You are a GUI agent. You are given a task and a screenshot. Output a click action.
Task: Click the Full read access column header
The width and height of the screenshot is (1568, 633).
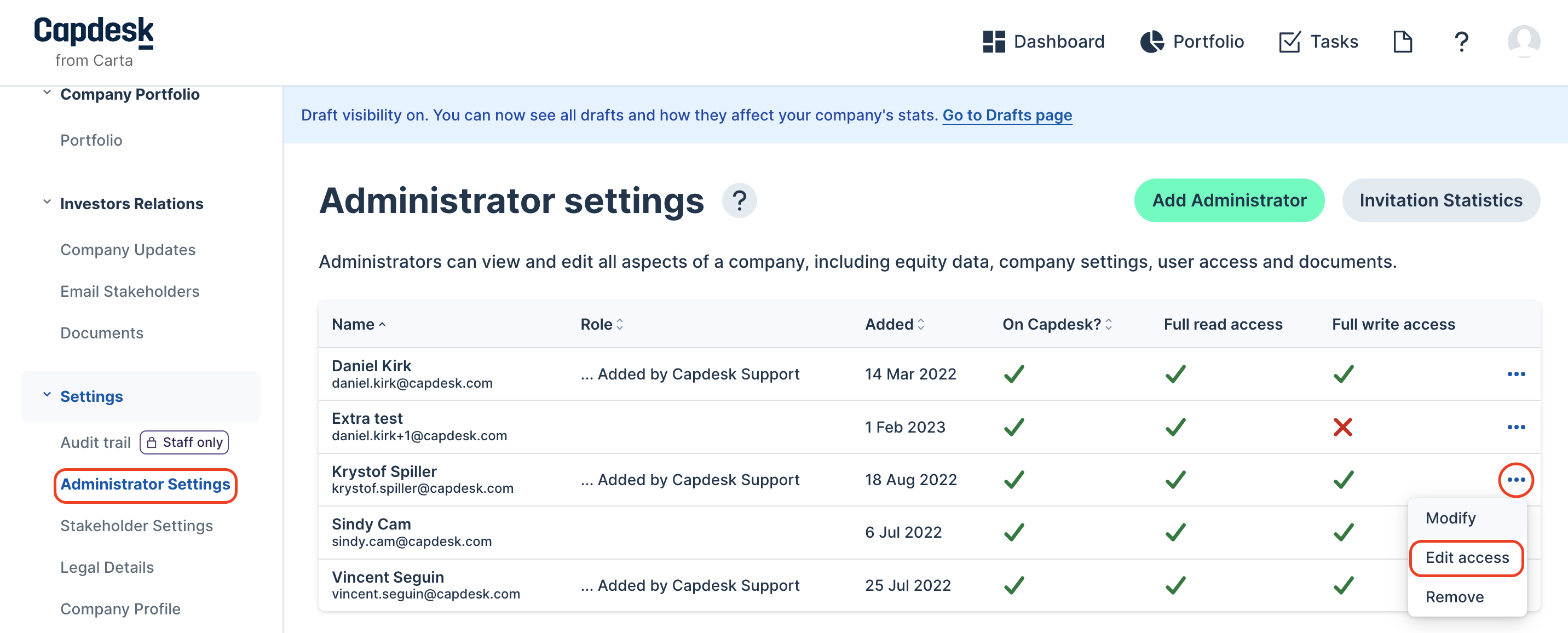pos(1223,324)
